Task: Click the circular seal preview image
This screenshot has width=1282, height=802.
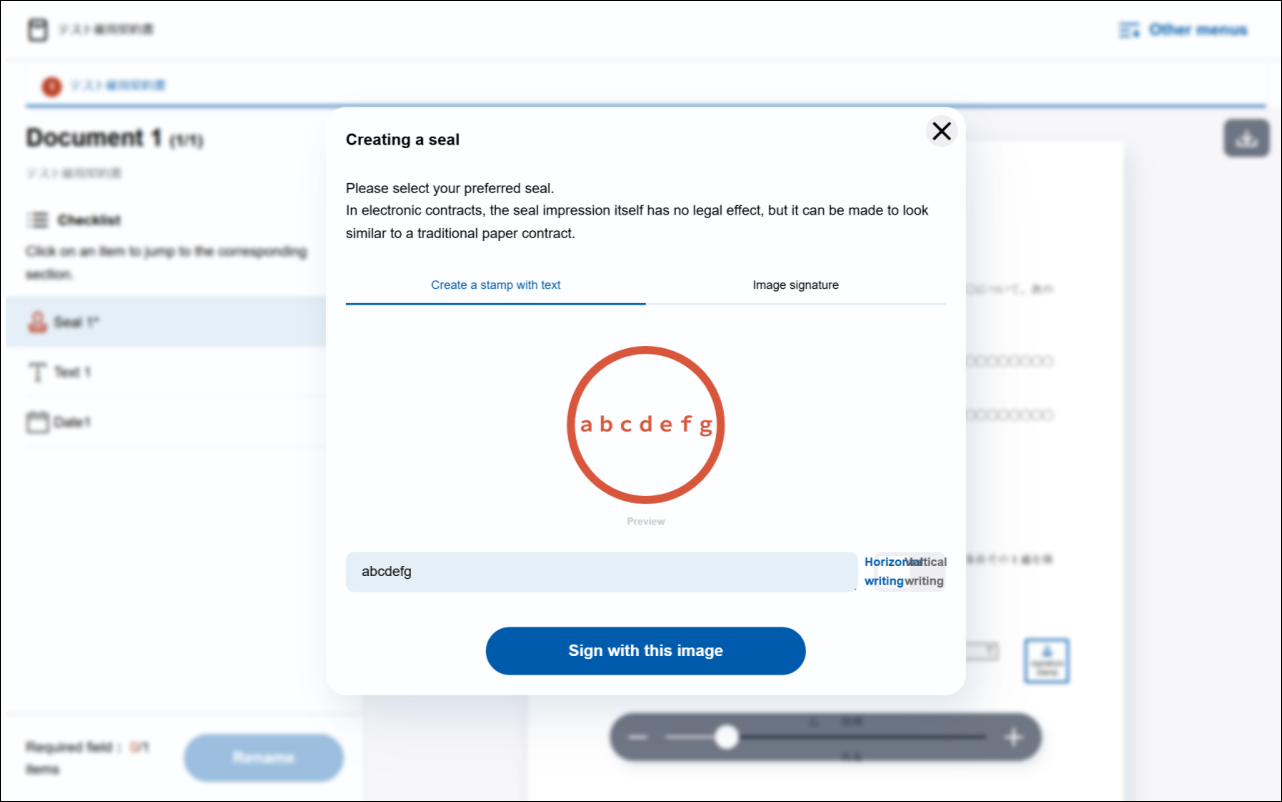Action: [645, 424]
